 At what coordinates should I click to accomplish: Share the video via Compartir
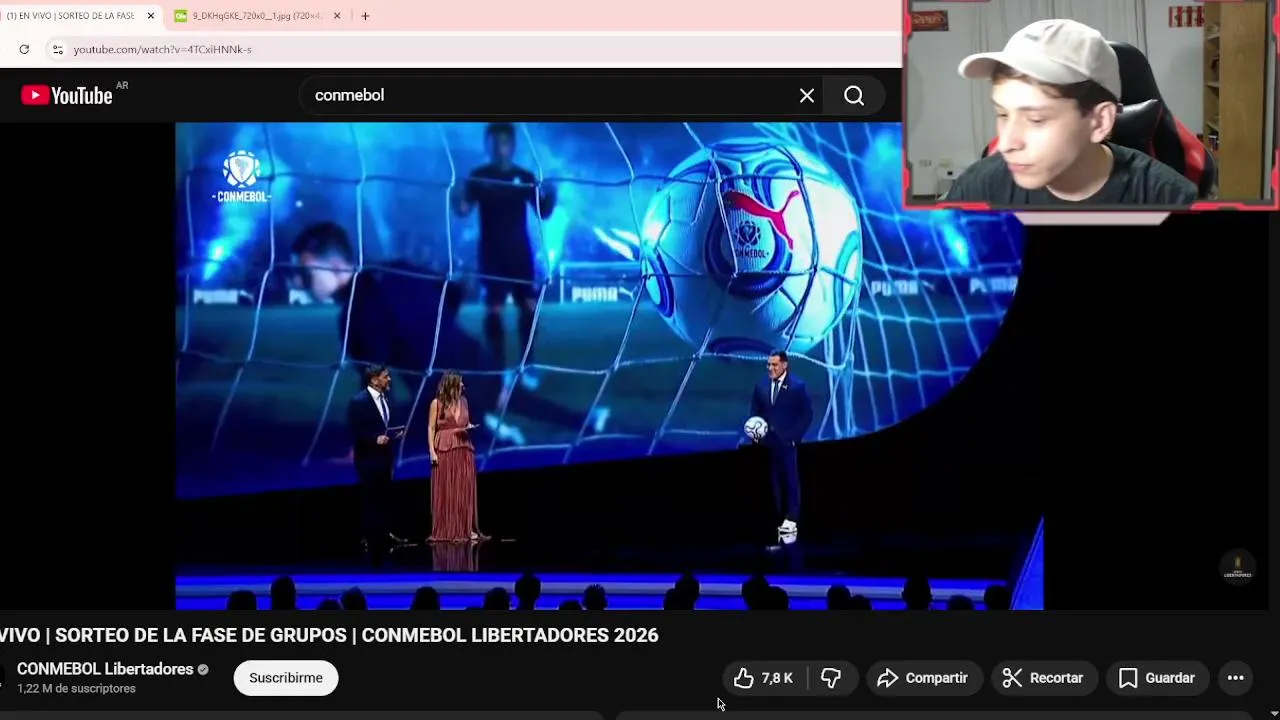click(923, 678)
